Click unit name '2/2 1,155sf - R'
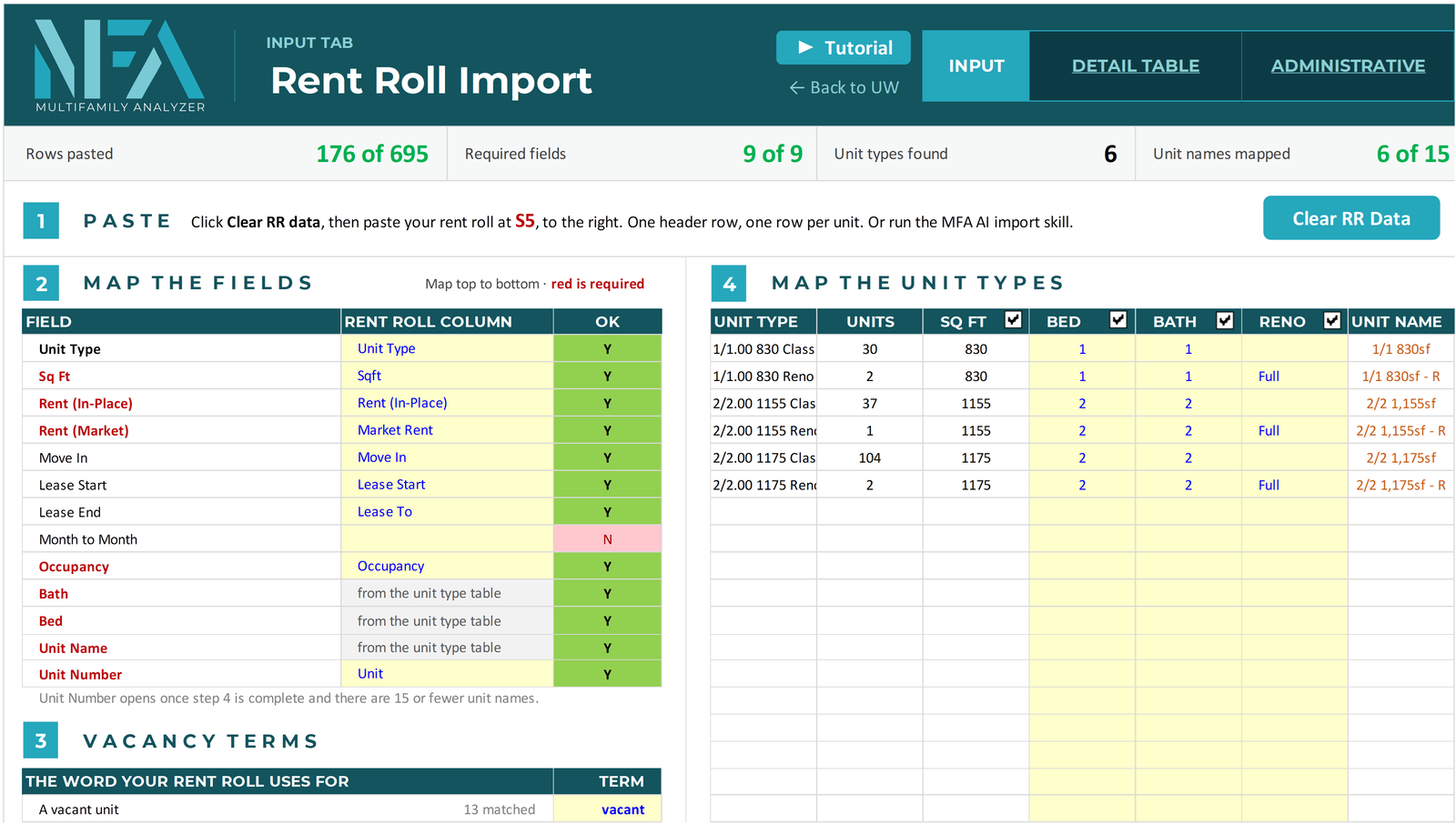Viewport: 1456px width, 824px height. pyautogui.click(x=1400, y=430)
